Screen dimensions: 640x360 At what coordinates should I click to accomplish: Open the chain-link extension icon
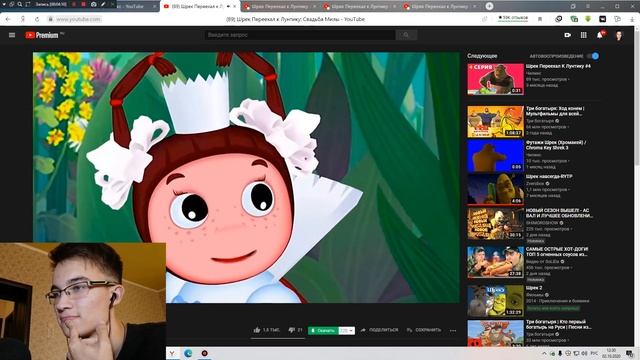tap(558, 19)
